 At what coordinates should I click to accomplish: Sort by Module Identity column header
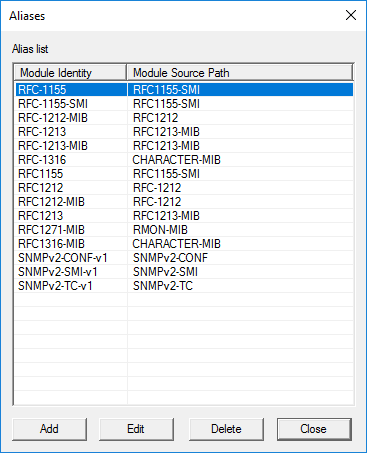[x=70, y=73]
